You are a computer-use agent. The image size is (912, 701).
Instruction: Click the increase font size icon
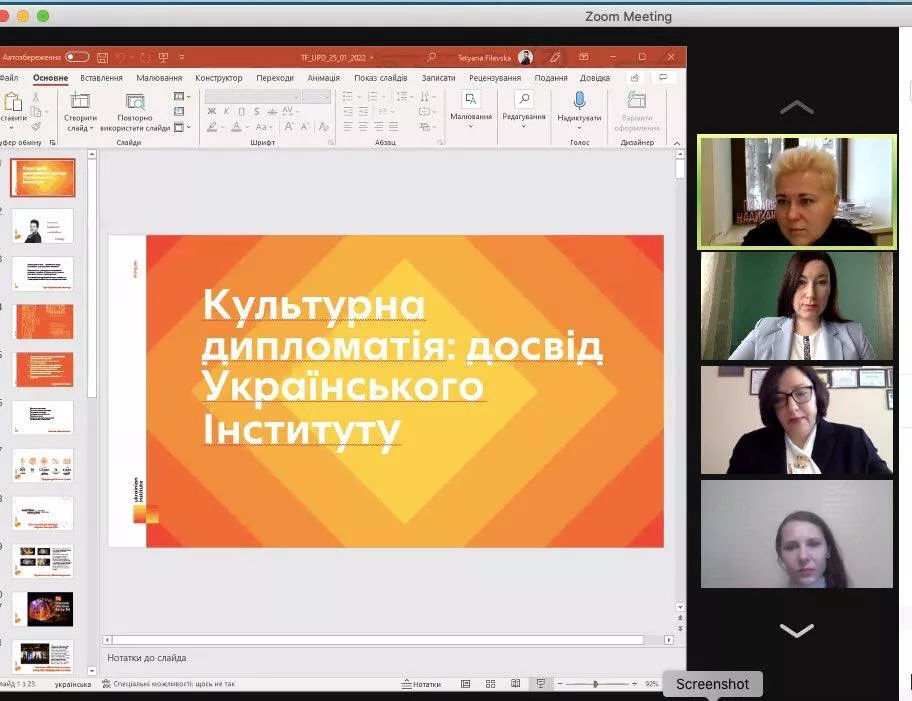(289, 126)
